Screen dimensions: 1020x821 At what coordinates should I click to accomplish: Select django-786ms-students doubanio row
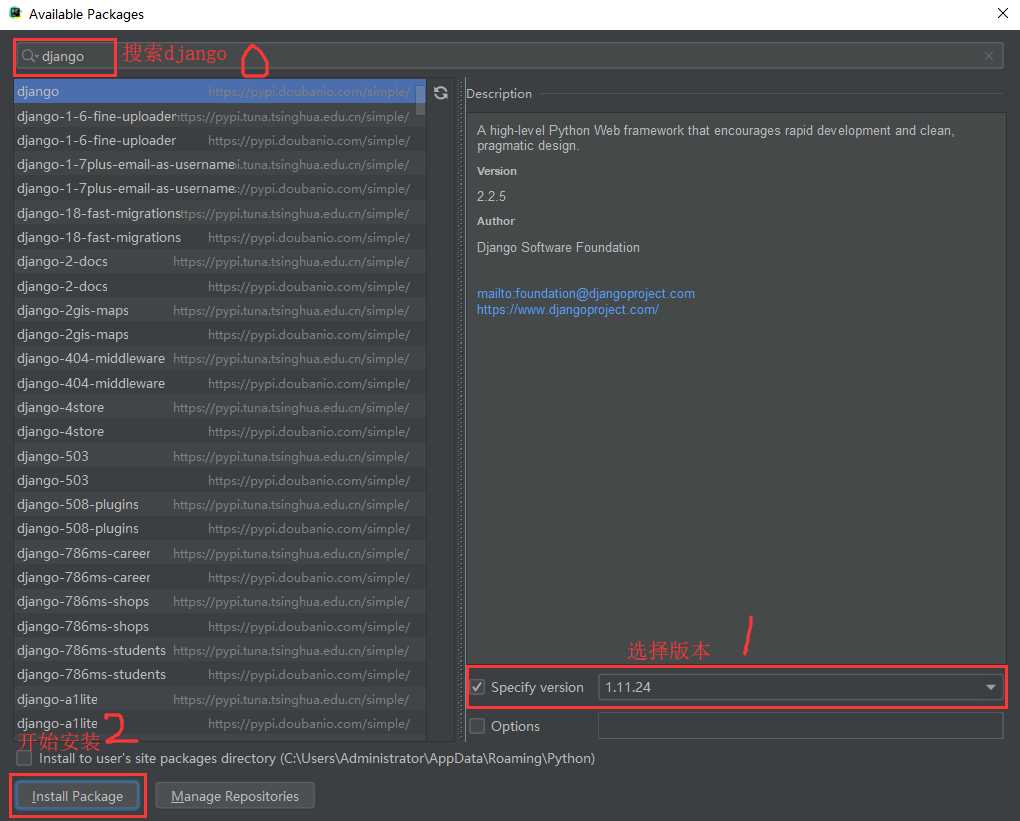coord(220,674)
